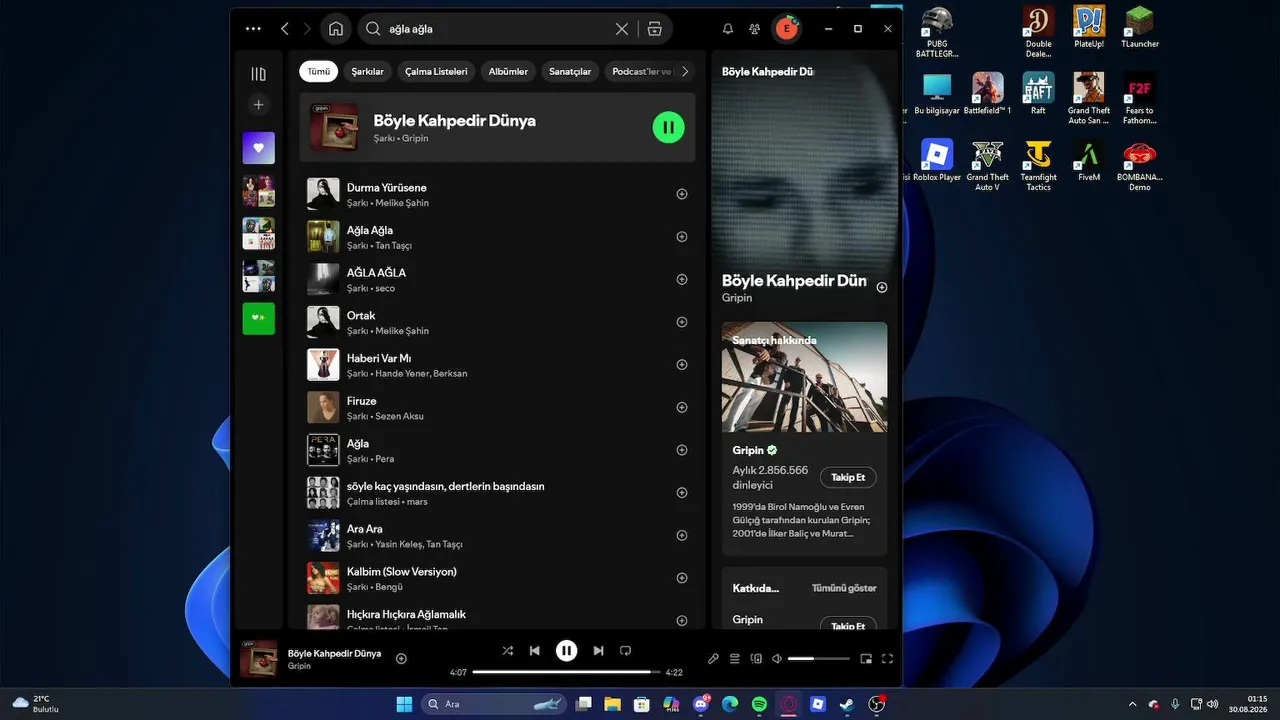
Task: Switch to the Sanatçılar filter
Action: point(570,71)
